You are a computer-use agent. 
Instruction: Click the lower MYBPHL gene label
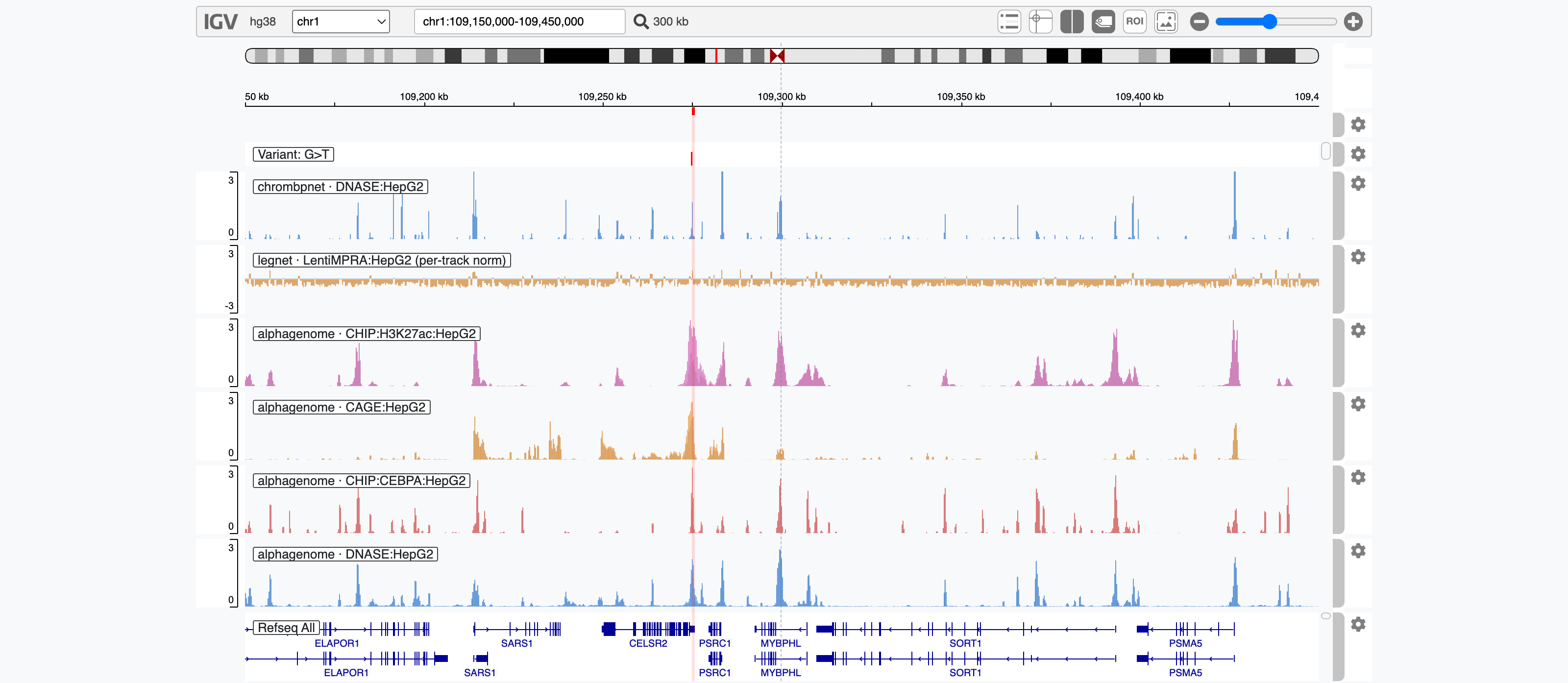point(781,673)
